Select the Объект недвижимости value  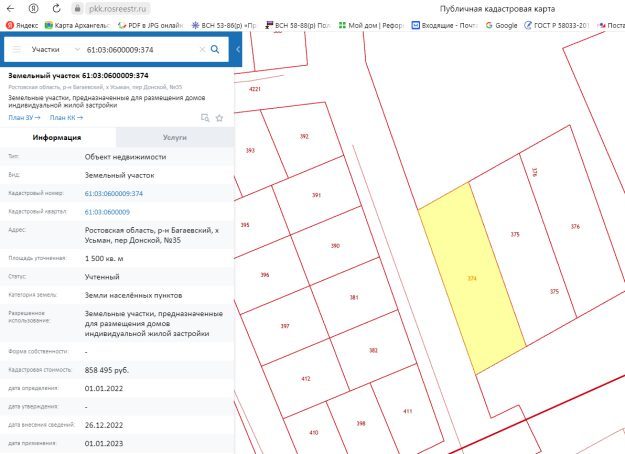(x=125, y=157)
